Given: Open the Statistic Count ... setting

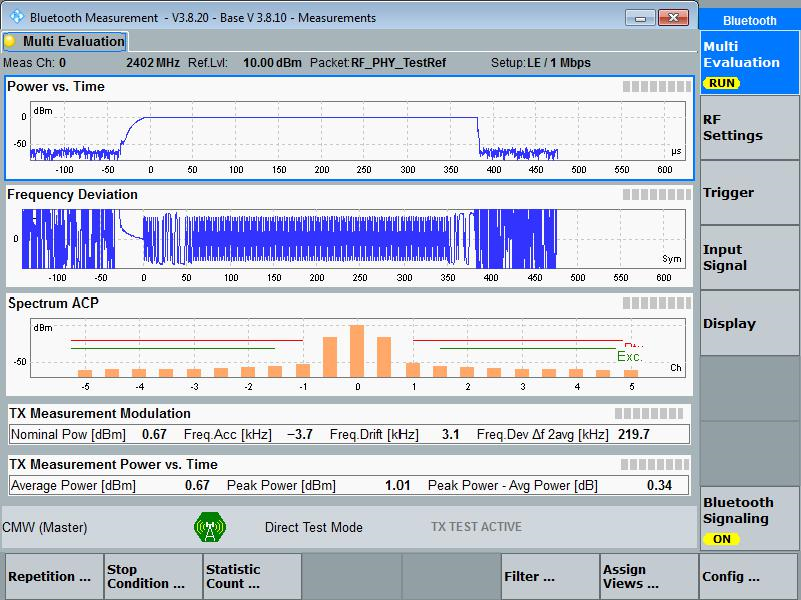Looking at the screenshot, I should pos(252,576).
